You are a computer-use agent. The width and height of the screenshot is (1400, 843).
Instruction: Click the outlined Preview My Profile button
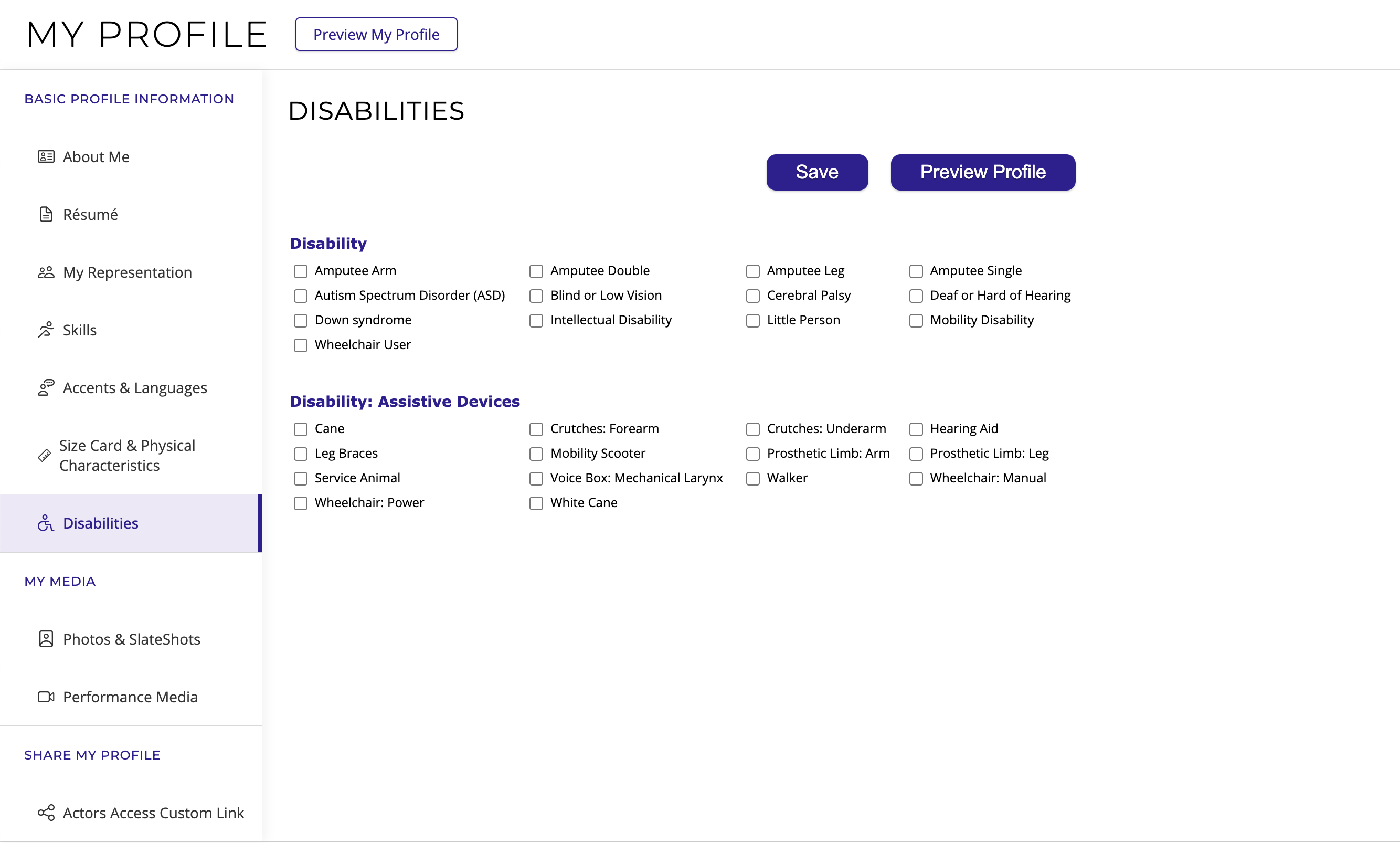[376, 35]
